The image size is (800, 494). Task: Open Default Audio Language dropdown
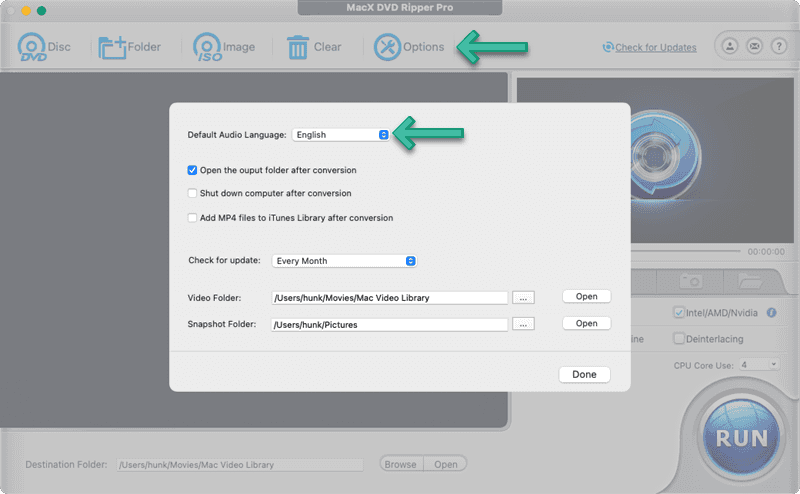[340, 134]
